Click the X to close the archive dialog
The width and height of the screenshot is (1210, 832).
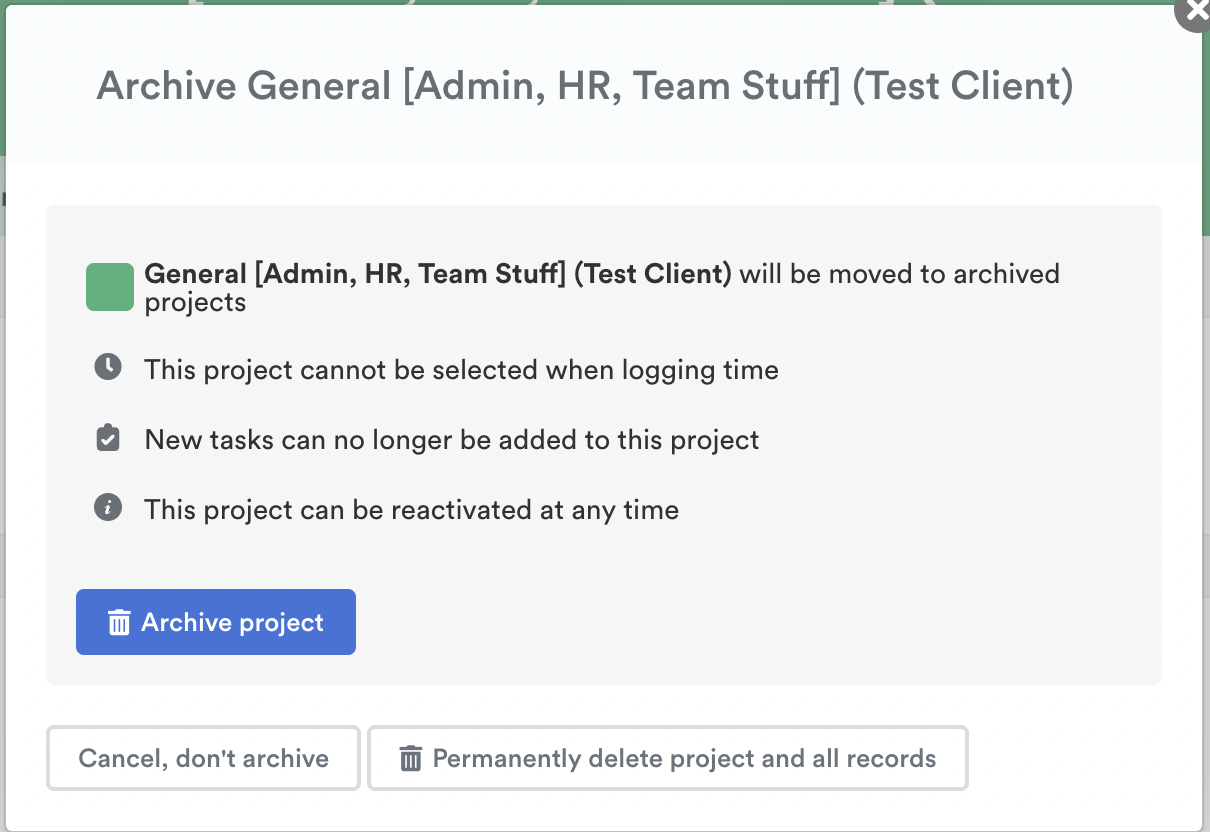tap(1194, 14)
